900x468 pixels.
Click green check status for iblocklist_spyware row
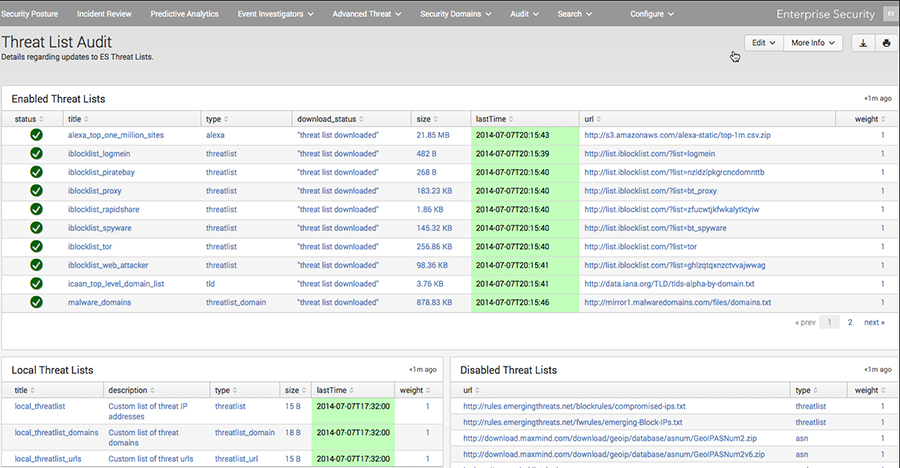(x=36, y=228)
